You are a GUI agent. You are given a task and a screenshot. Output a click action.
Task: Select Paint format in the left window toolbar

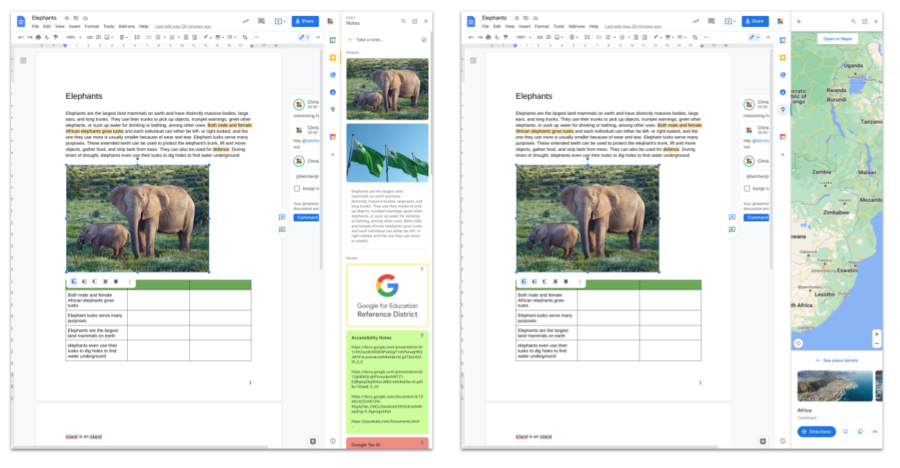(x=55, y=37)
